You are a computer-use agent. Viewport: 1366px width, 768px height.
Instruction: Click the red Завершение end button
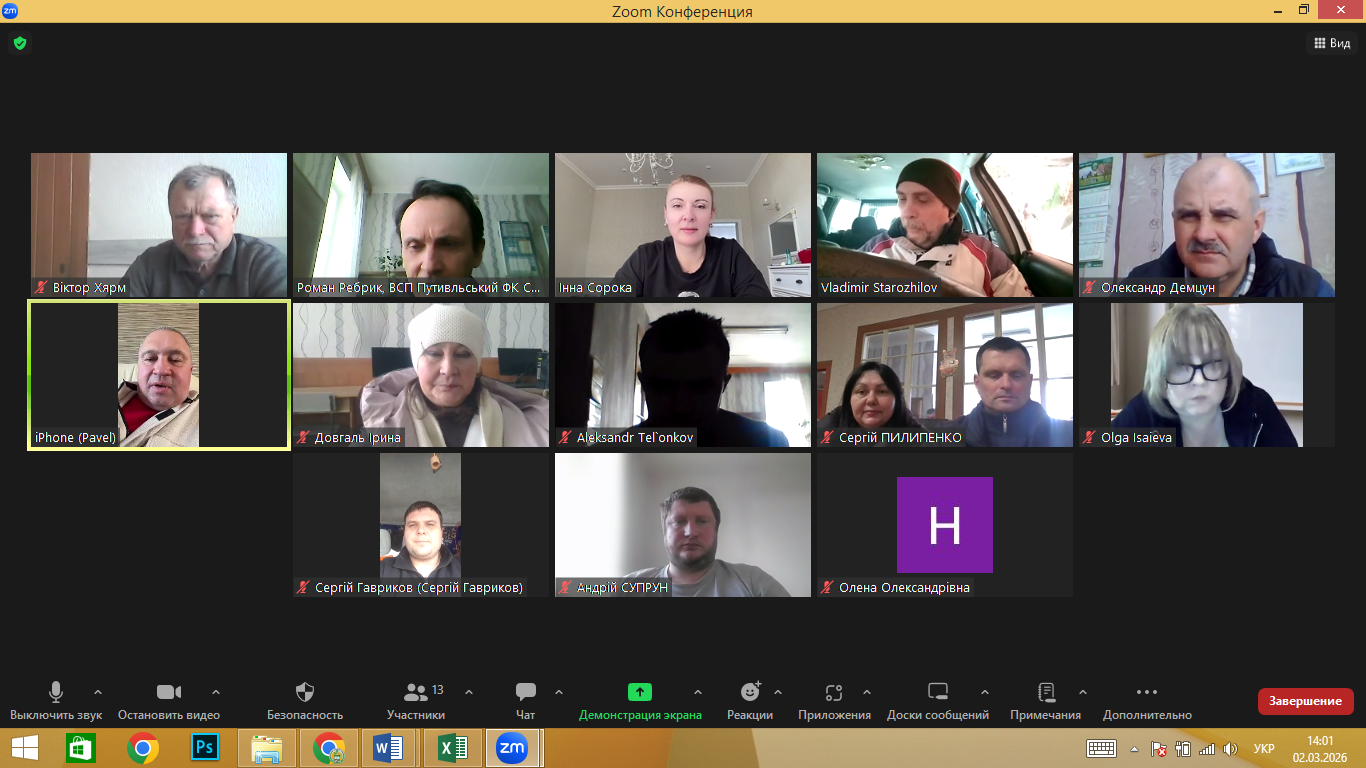[x=1305, y=701]
